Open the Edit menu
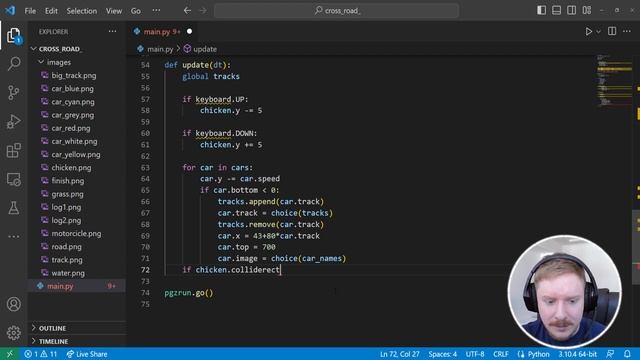Viewport: 640px width, 360px height. tap(51, 11)
